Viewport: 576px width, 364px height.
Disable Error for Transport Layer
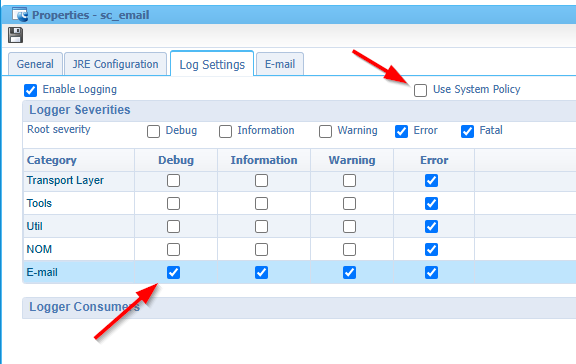click(431, 180)
